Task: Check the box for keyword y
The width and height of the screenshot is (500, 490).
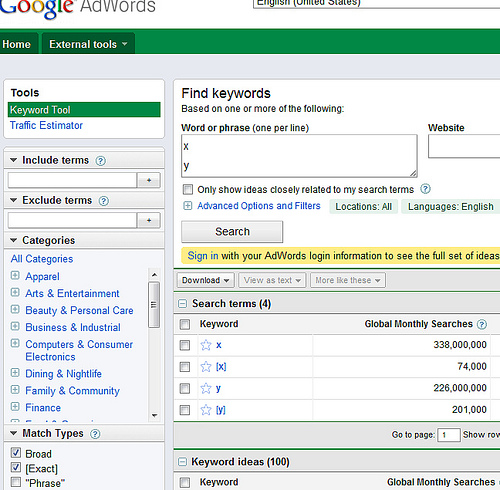Action: pos(185,388)
